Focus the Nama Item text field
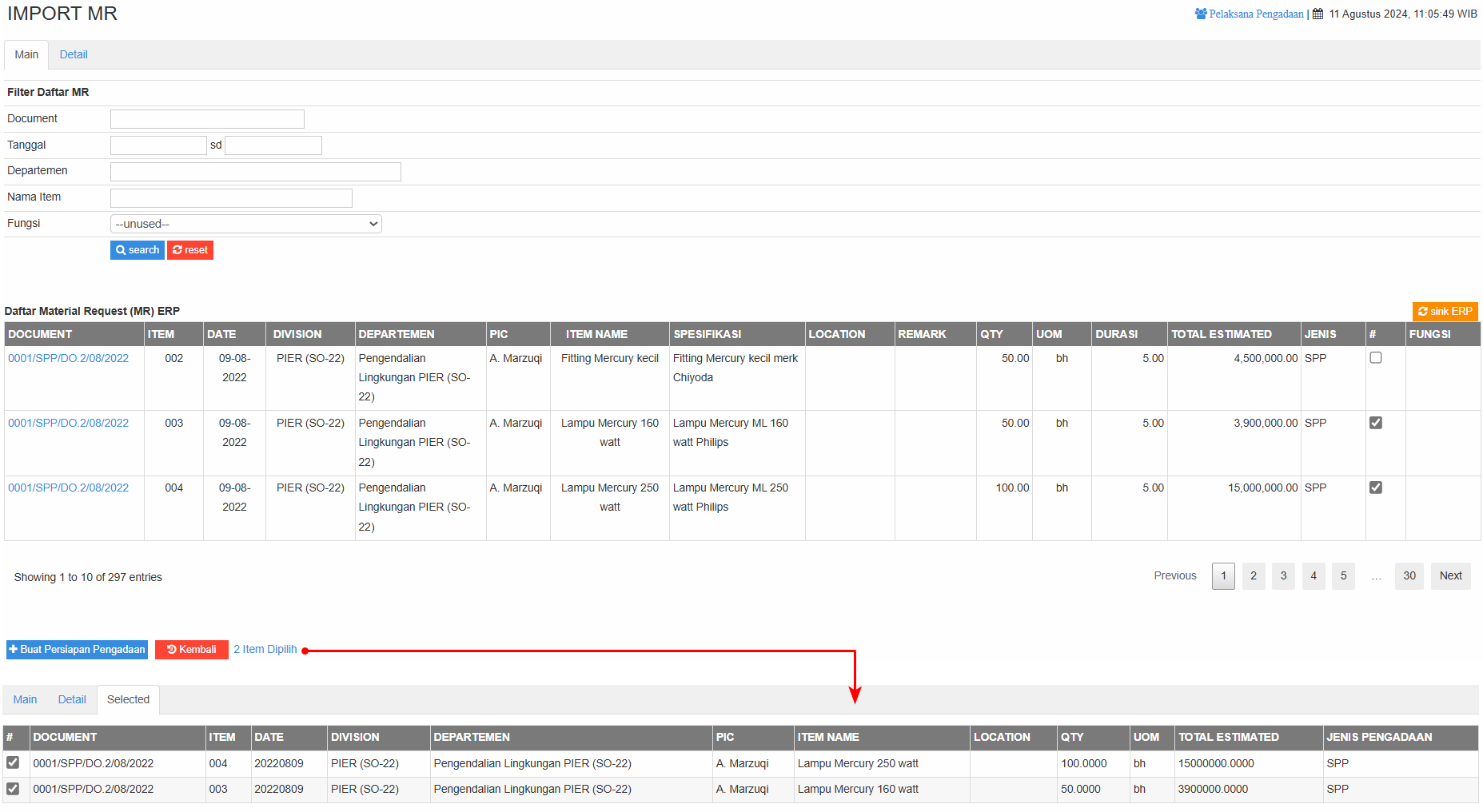The width and height of the screenshot is (1483, 812). point(231,198)
